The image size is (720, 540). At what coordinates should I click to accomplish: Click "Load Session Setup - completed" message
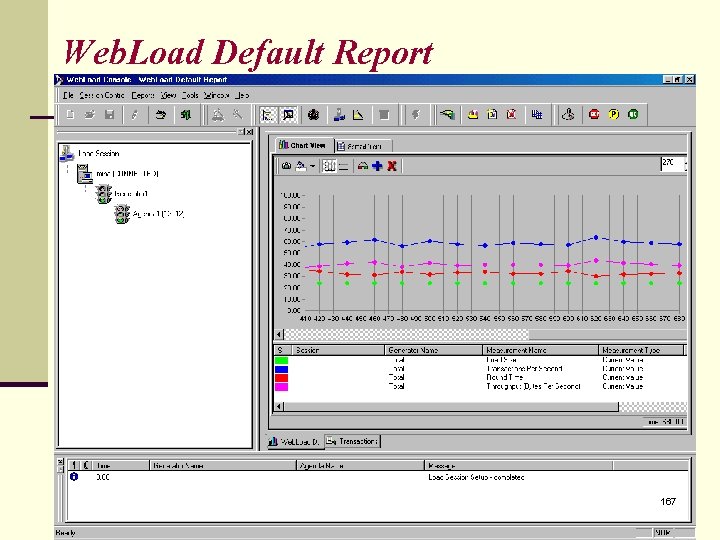pyautogui.click(x=476, y=477)
